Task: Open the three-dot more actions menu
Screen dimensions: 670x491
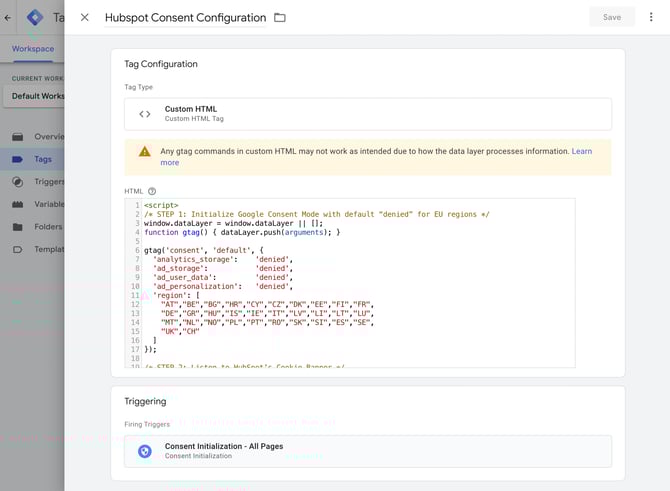Action: point(651,17)
